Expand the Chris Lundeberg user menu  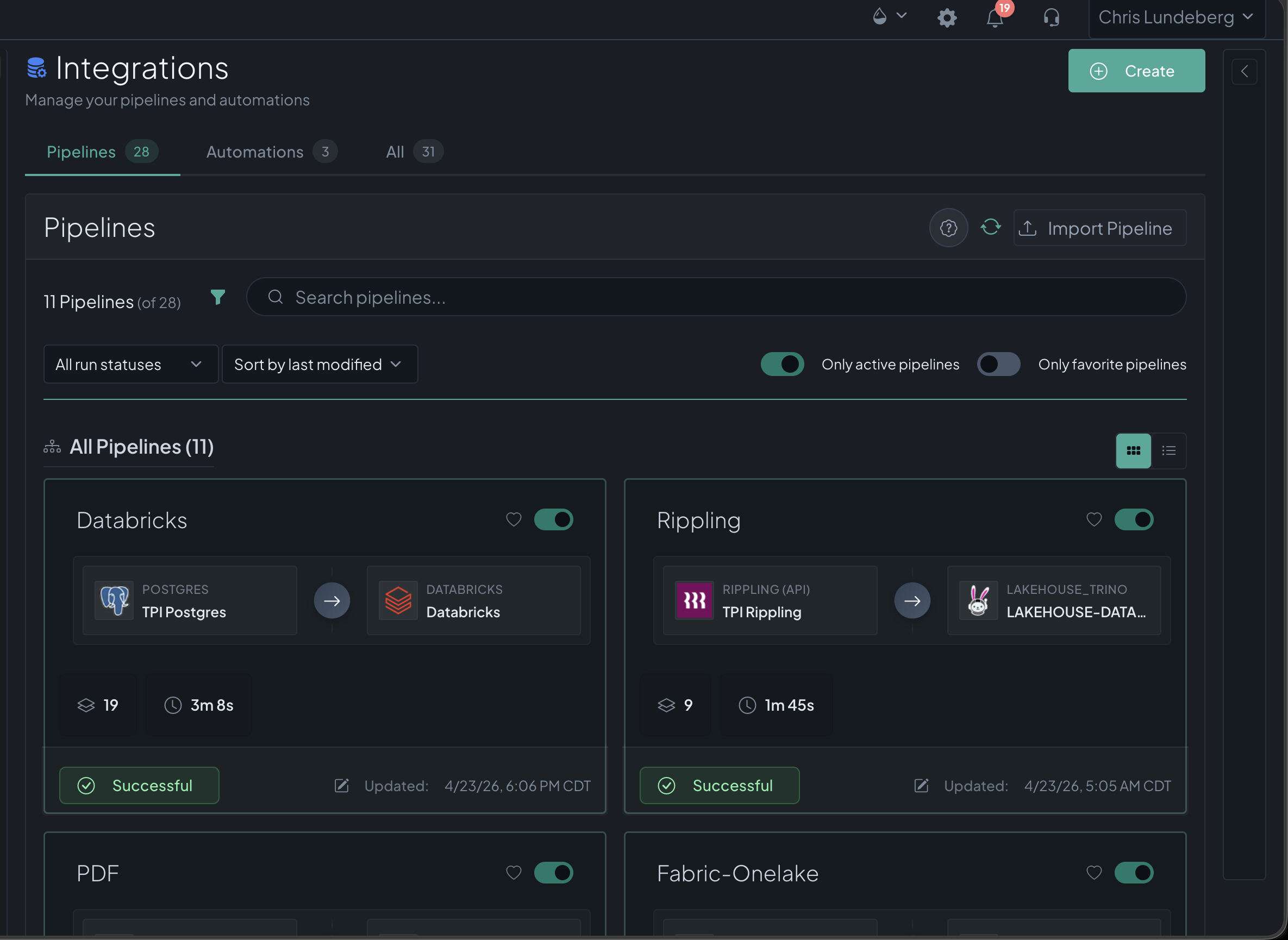coord(1176,17)
